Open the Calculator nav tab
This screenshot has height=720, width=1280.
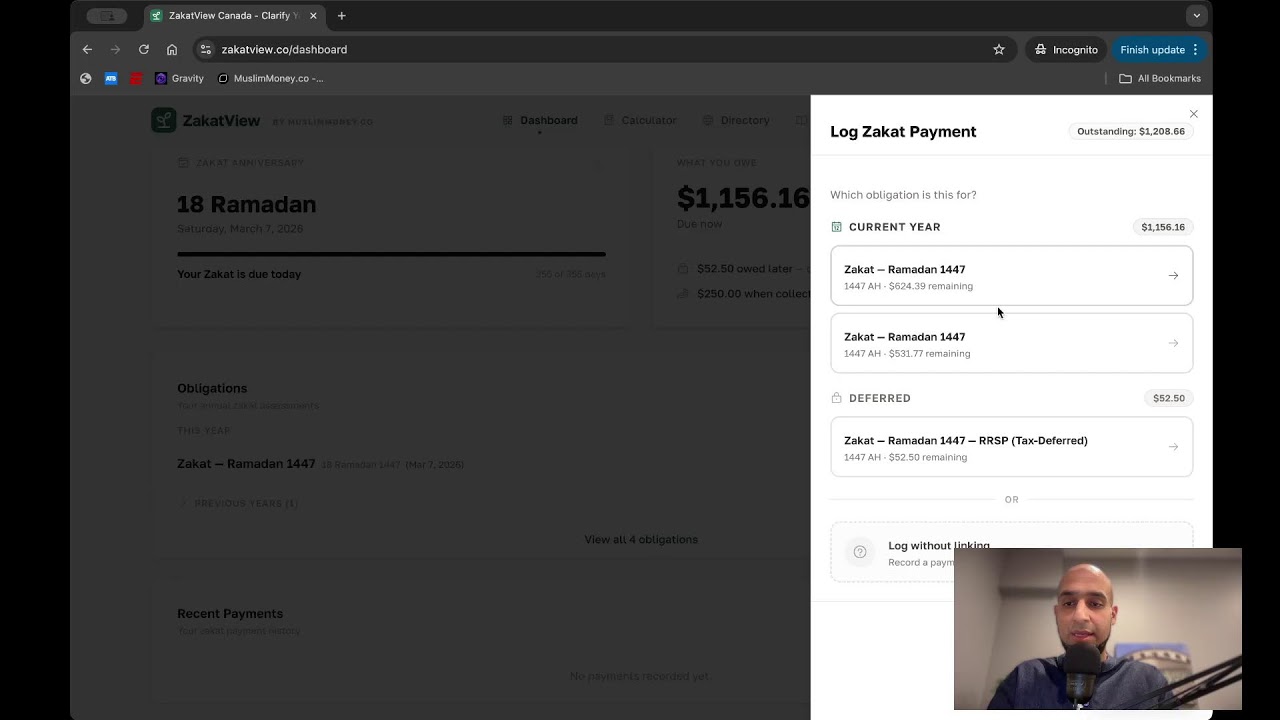640,120
